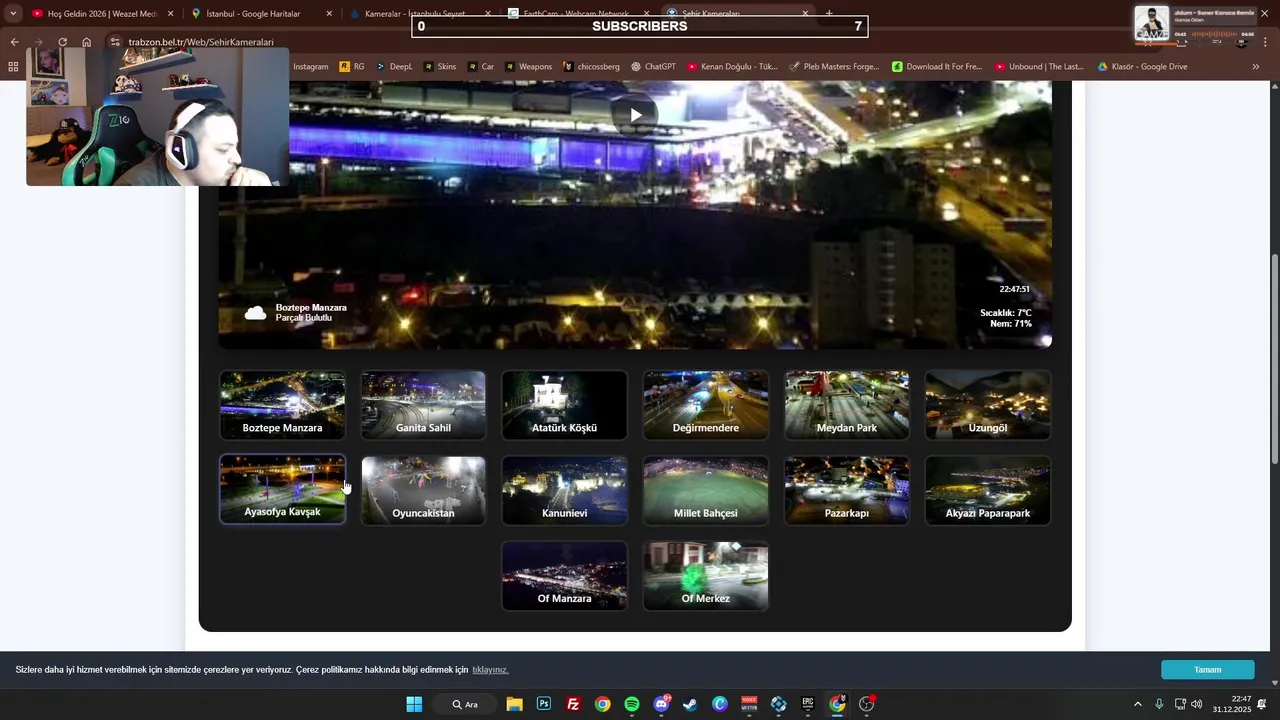Show hidden system tray icons
The width and height of the screenshot is (1280, 720).
tap(1137, 704)
